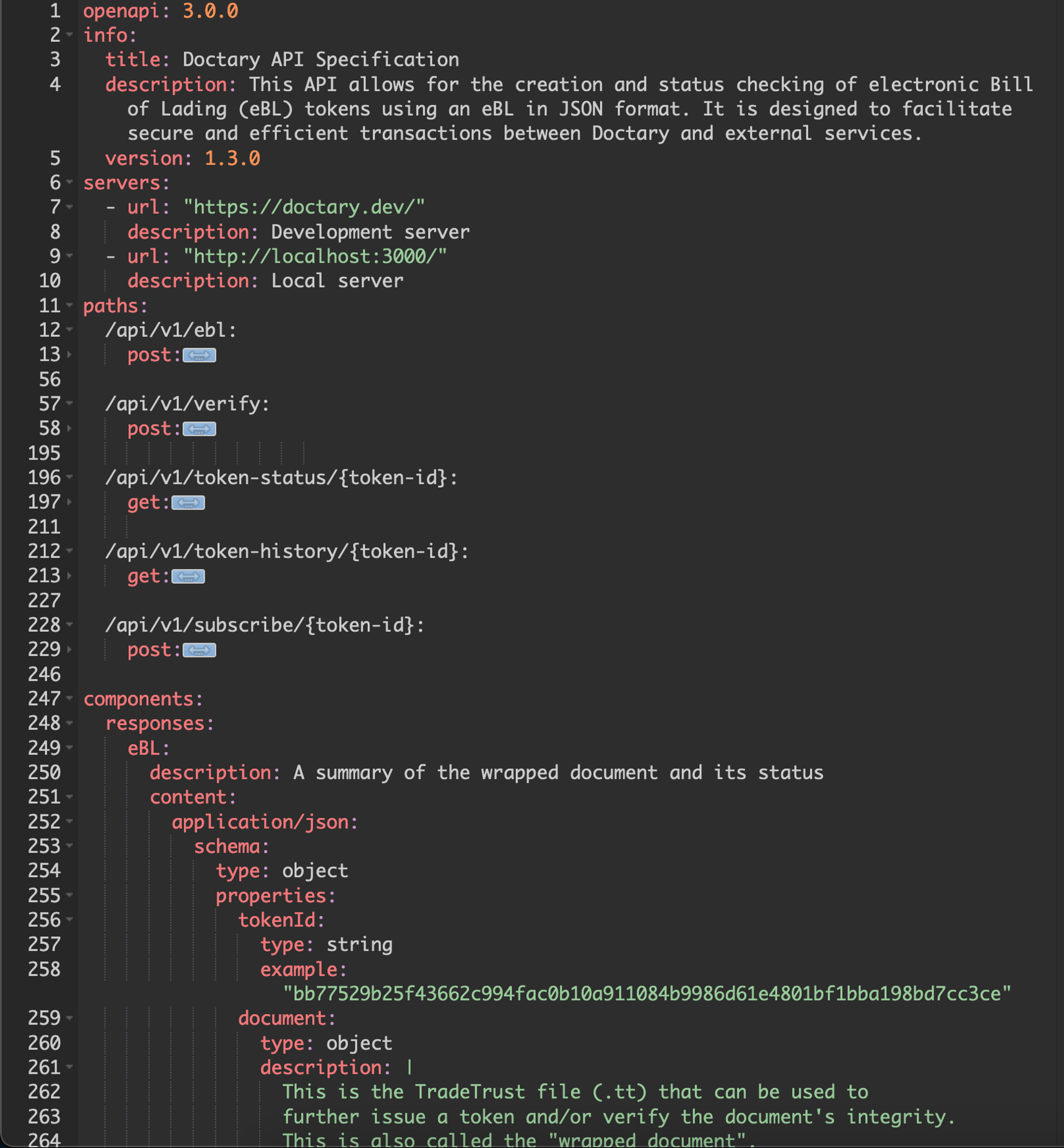Viewport: 1064px width, 1148px height.
Task: Click line number 1 in gutter
Action: pos(55,10)
